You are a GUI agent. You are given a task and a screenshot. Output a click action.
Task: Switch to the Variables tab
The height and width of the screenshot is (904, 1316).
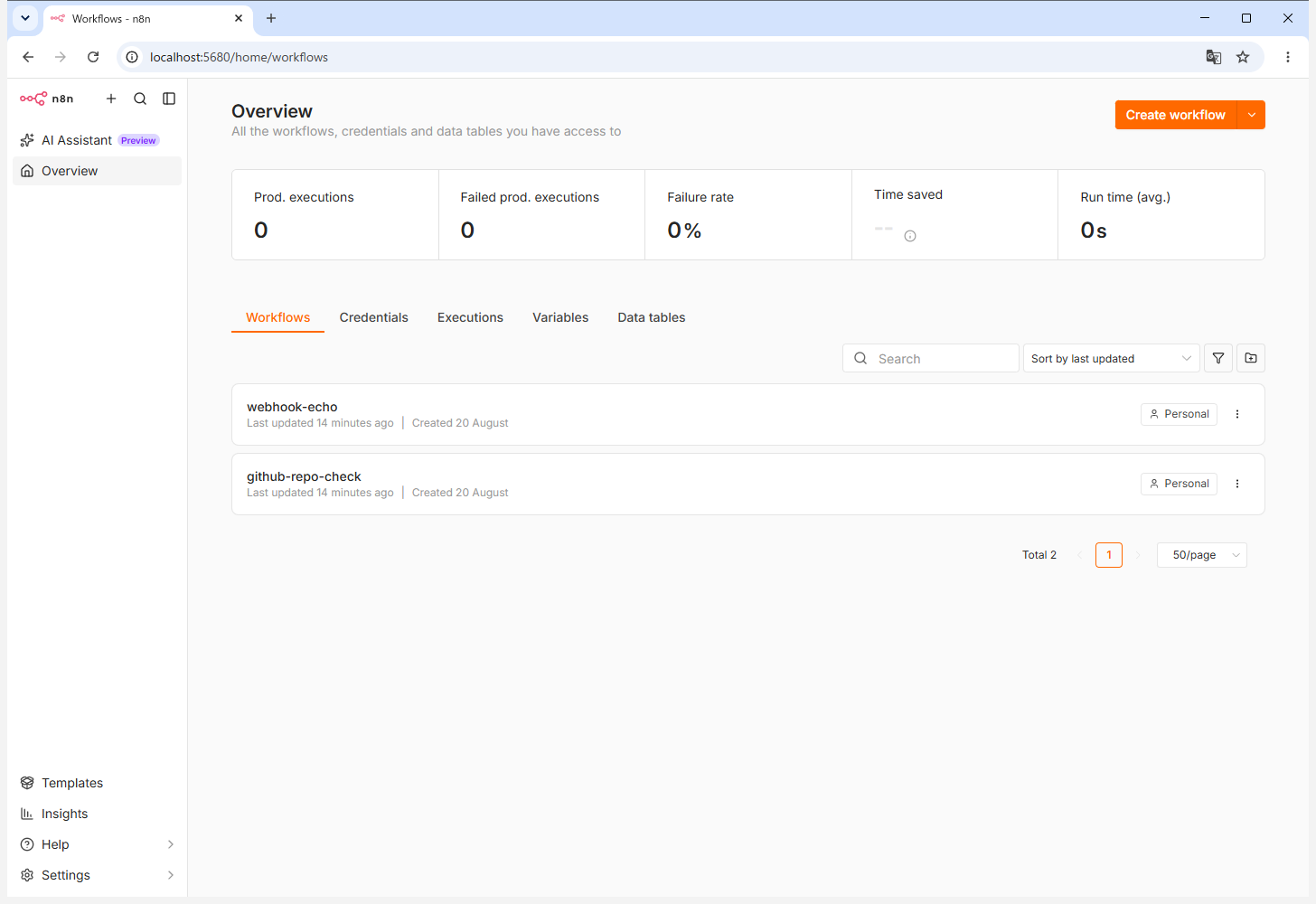[x=560, y=317]
